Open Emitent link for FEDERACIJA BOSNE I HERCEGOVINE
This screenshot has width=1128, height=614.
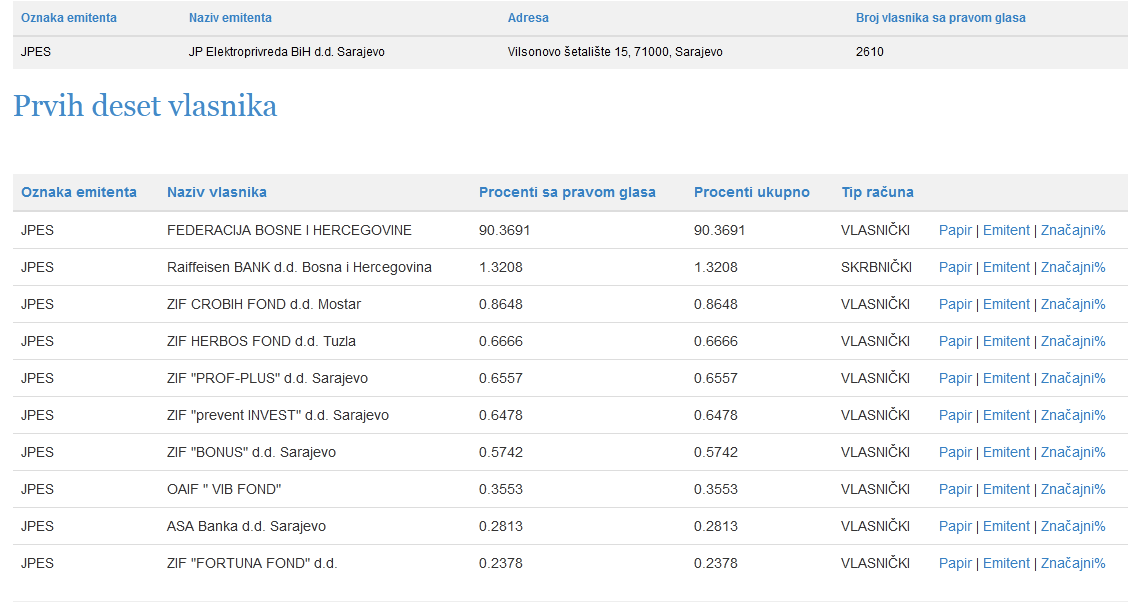tap(1006, 230)
